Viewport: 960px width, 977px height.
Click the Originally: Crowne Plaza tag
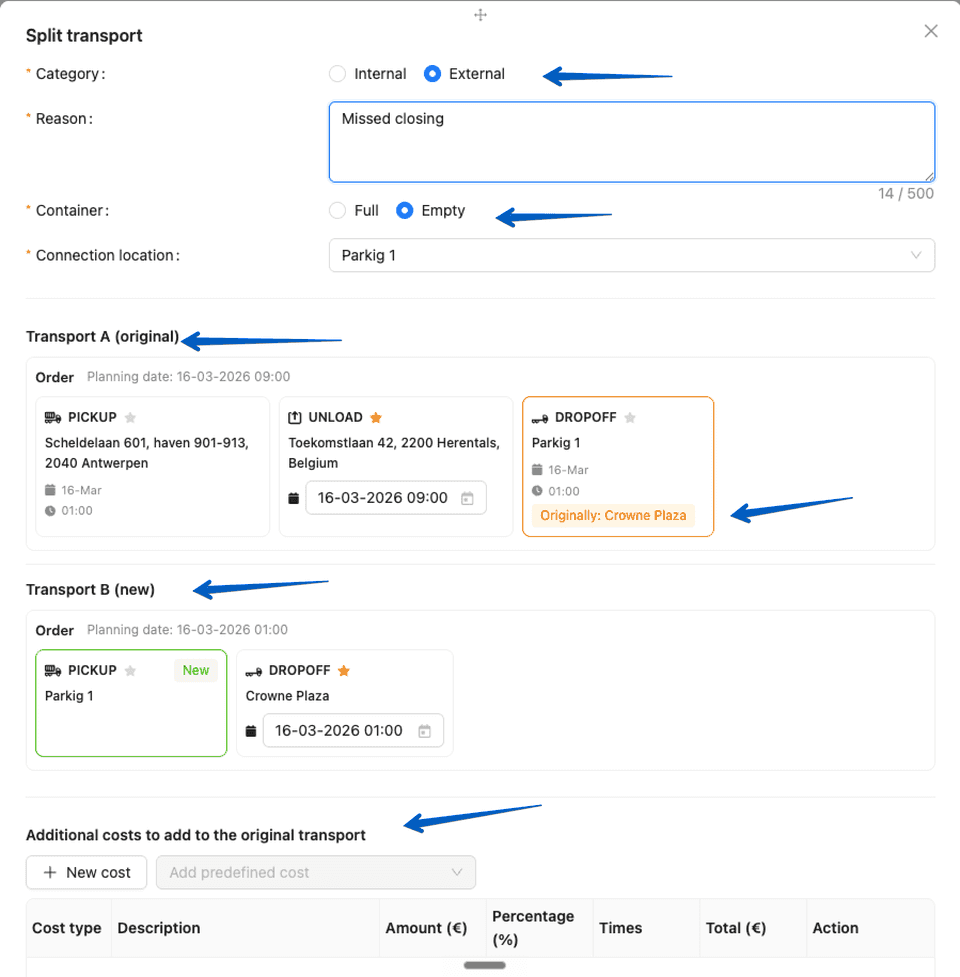tap(613, 516)
